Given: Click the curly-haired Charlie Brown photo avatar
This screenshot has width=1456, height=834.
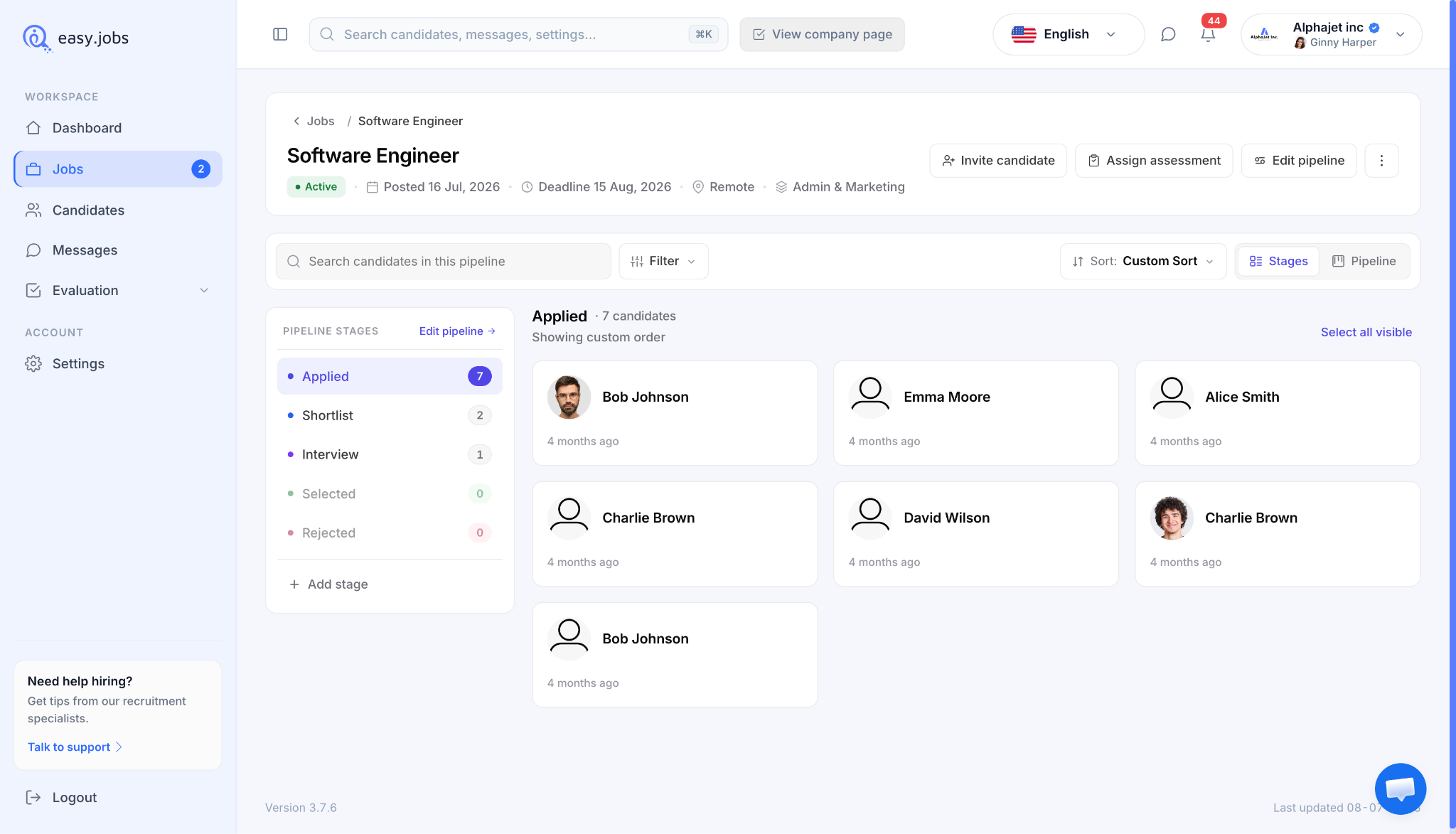Looking at the screenshot, I should click(x=1172, y=518).
